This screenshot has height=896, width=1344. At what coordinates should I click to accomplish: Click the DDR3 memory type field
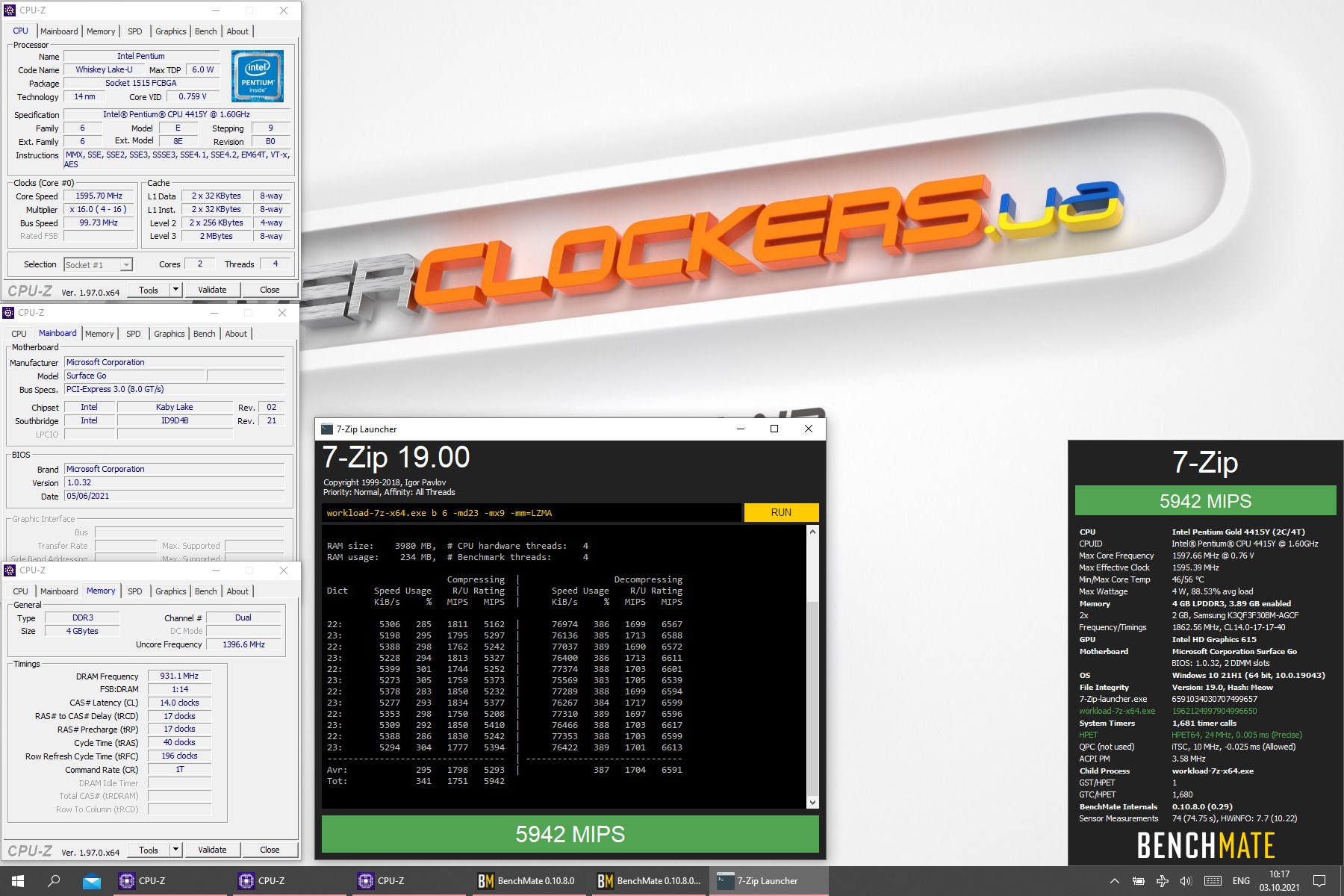tap(82, 617)
